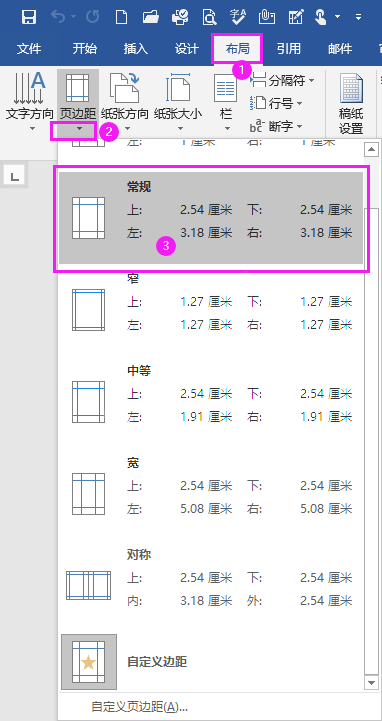Click the Redo icon
Image resolution: width=382 pixels, height=721 pixels.
92,17
